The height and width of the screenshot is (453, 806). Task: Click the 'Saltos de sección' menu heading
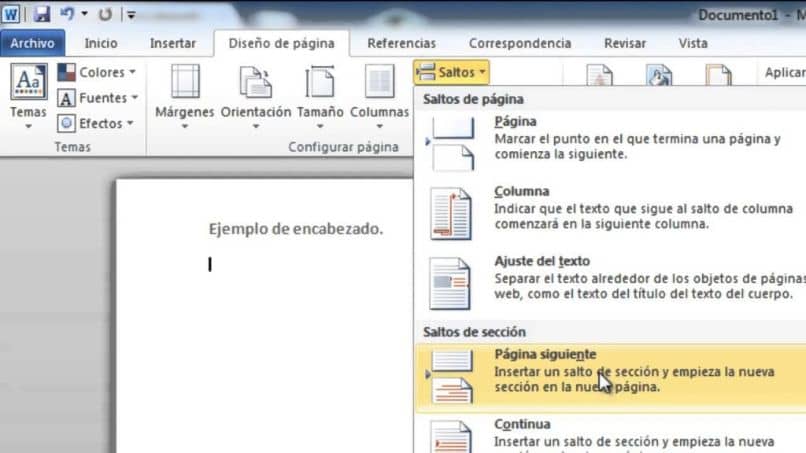pyautogui.click(x=474, y=332)
